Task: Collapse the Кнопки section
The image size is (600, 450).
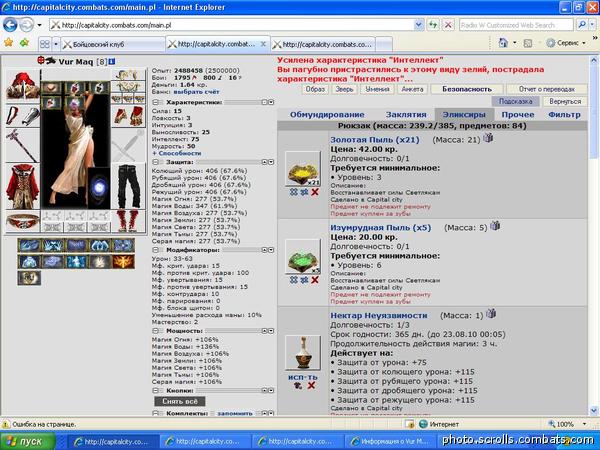Action: pos(155,391)
